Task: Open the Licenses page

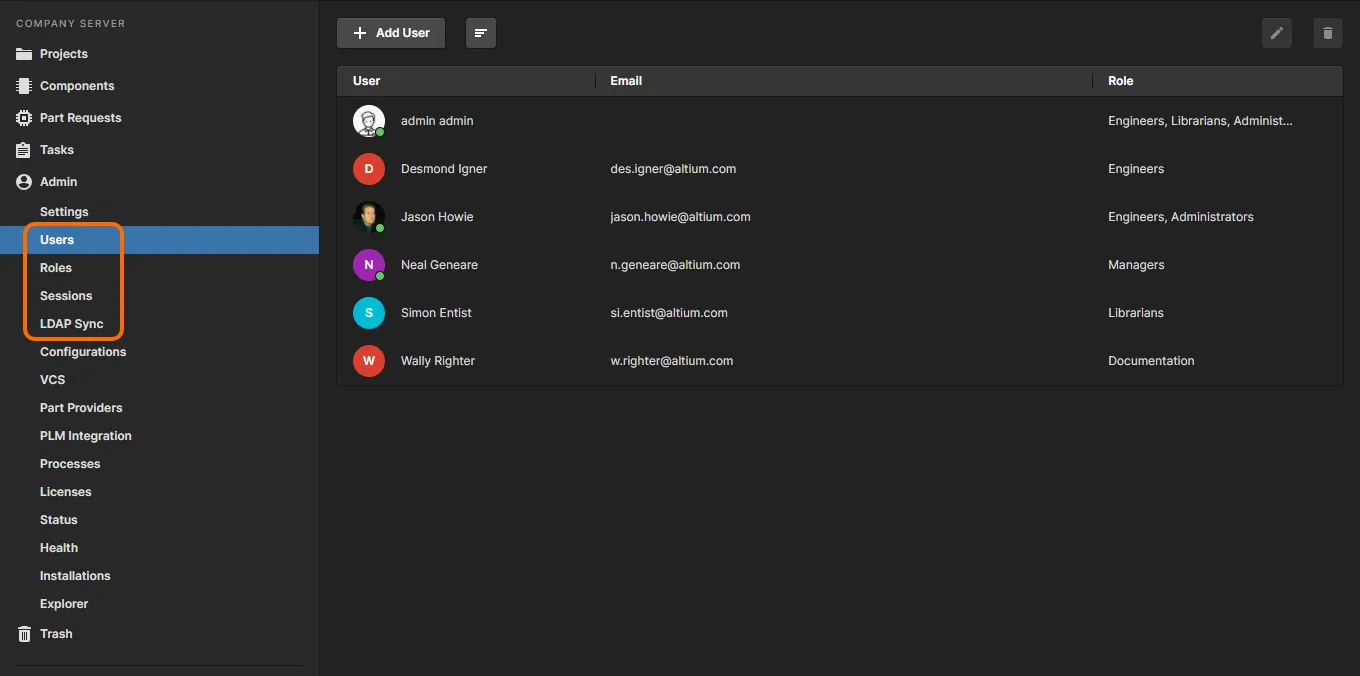Action: click(x=65, y=492)
